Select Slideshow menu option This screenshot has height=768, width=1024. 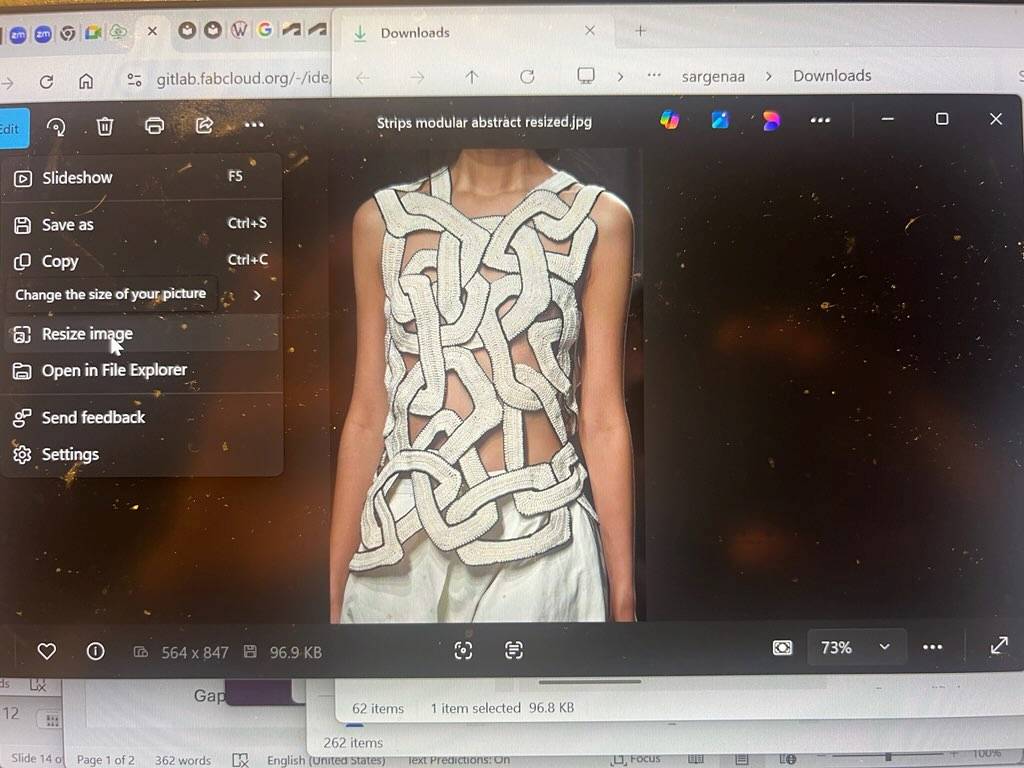coord(77,178)
